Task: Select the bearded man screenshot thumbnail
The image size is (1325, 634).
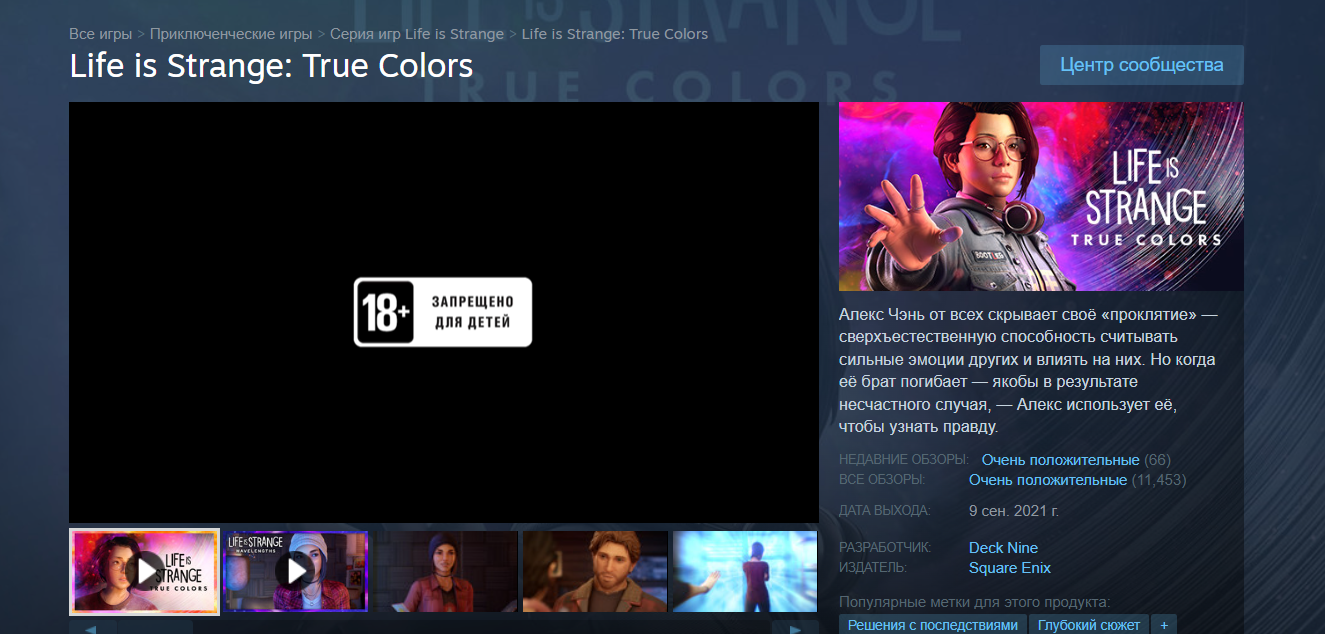Action: 595,572
